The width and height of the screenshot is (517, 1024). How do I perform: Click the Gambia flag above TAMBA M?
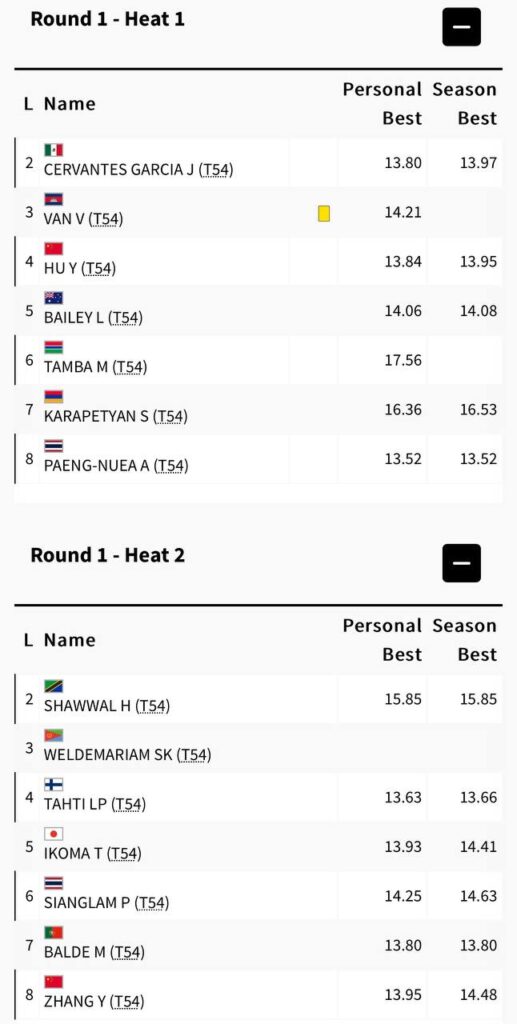54,347
